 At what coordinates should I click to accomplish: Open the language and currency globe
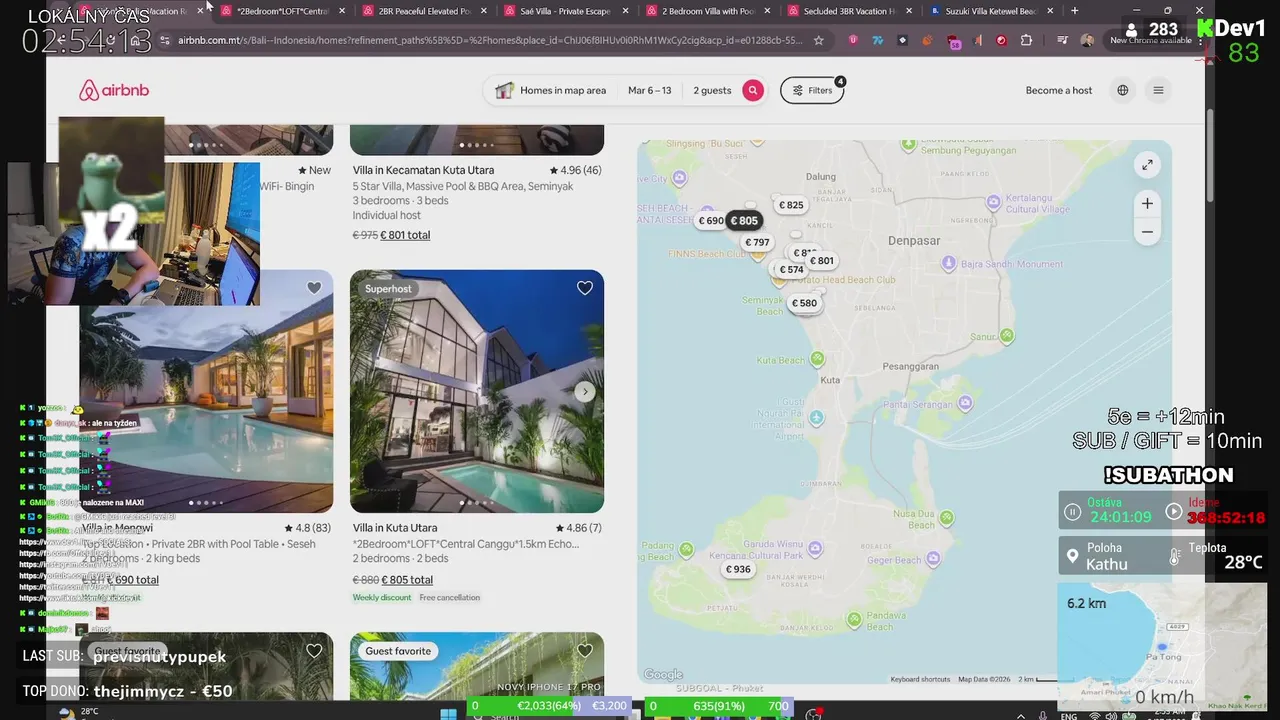pyautogui.click(x=1123, y=90)
